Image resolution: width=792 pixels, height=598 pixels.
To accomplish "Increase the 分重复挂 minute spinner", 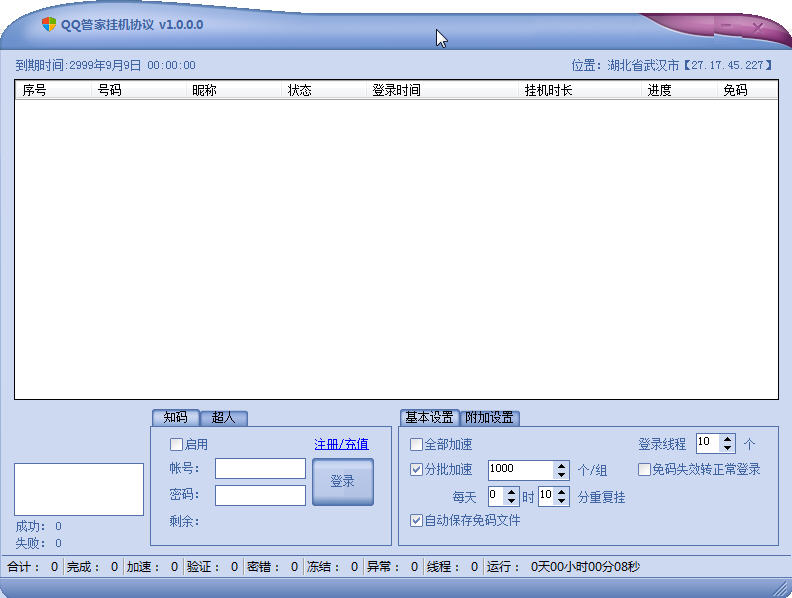I will pyautogui.click(x=562, y=492).
